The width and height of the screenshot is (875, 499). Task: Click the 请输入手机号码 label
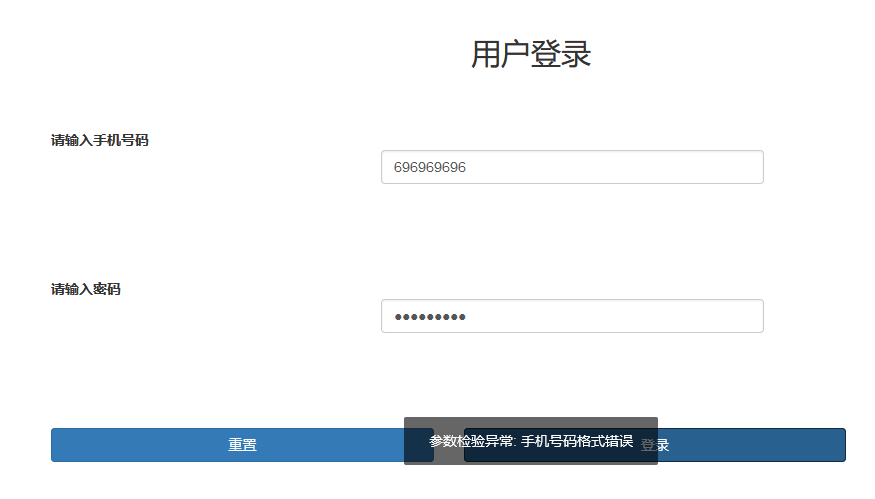tap(100, 140)
